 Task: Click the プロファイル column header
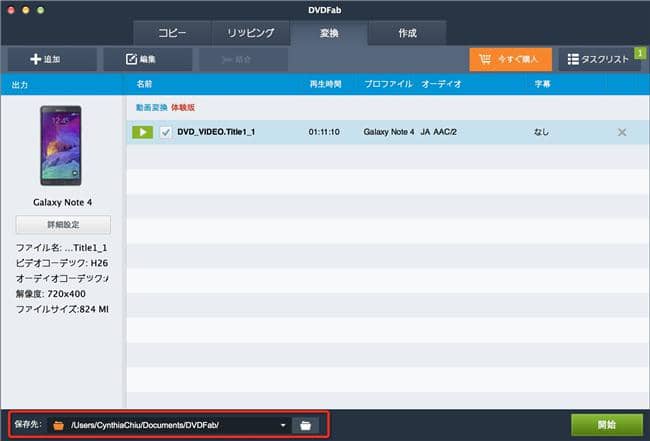click(388, 84)
